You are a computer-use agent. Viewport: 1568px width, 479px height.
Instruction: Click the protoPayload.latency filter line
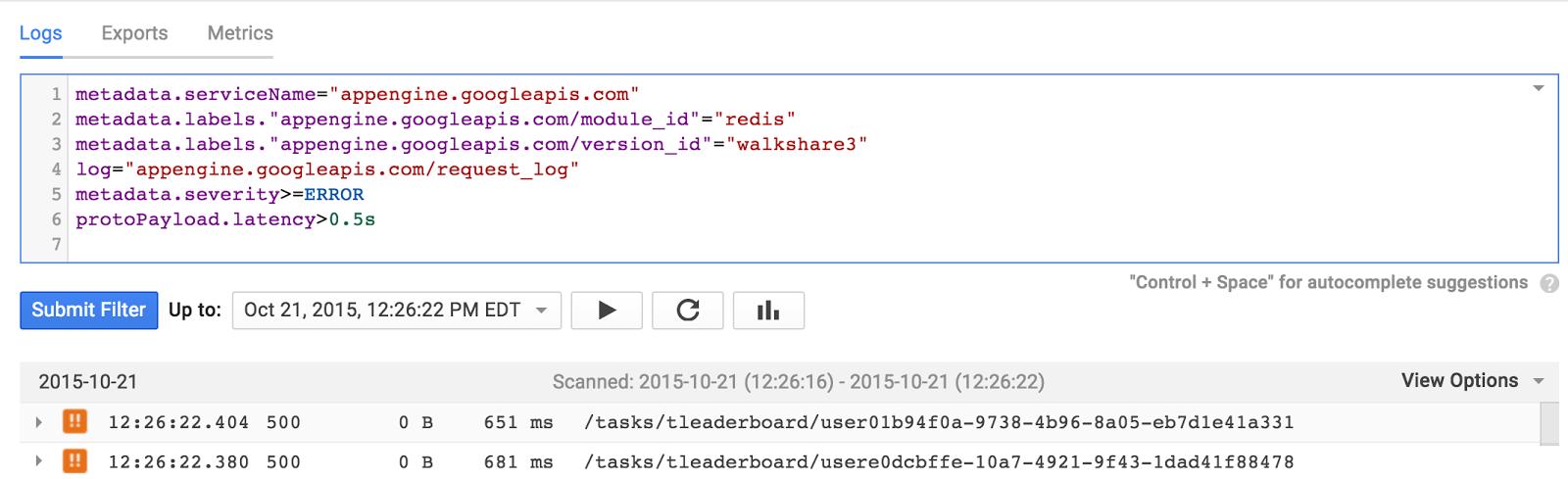pyautogui.click(x=225, y=219)
